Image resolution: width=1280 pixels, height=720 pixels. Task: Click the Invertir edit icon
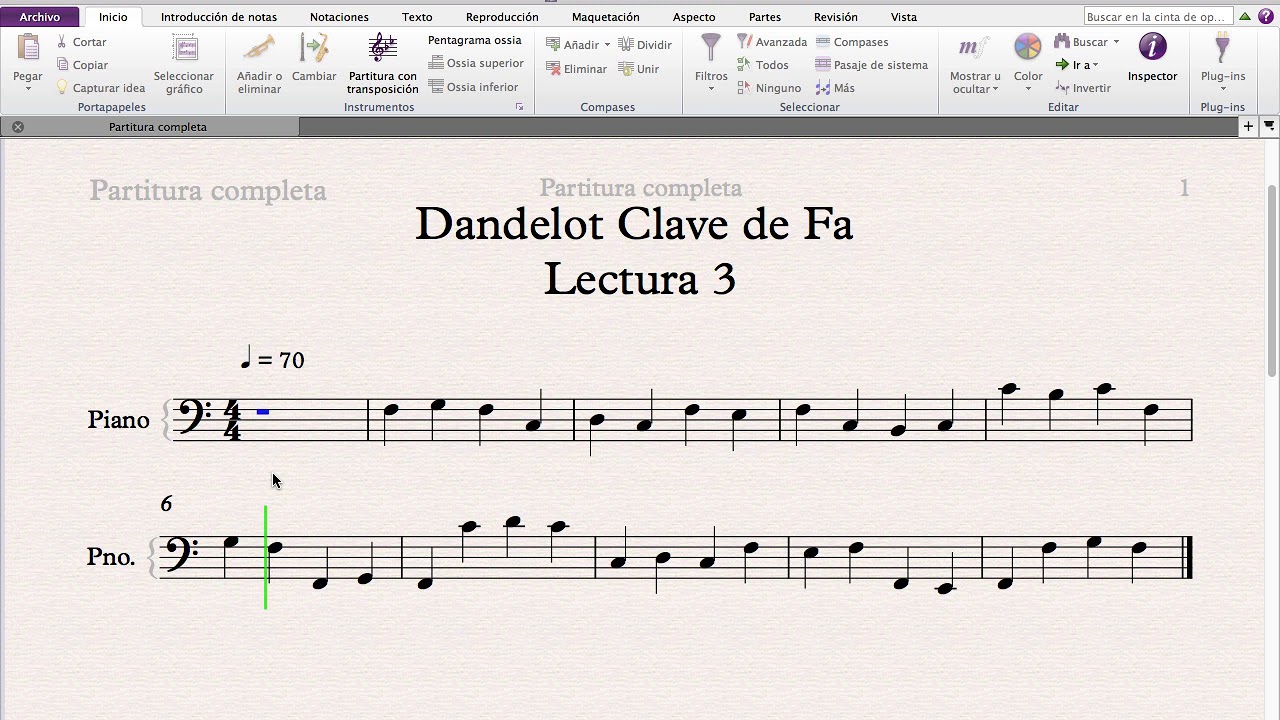(x=1062, y=88)
